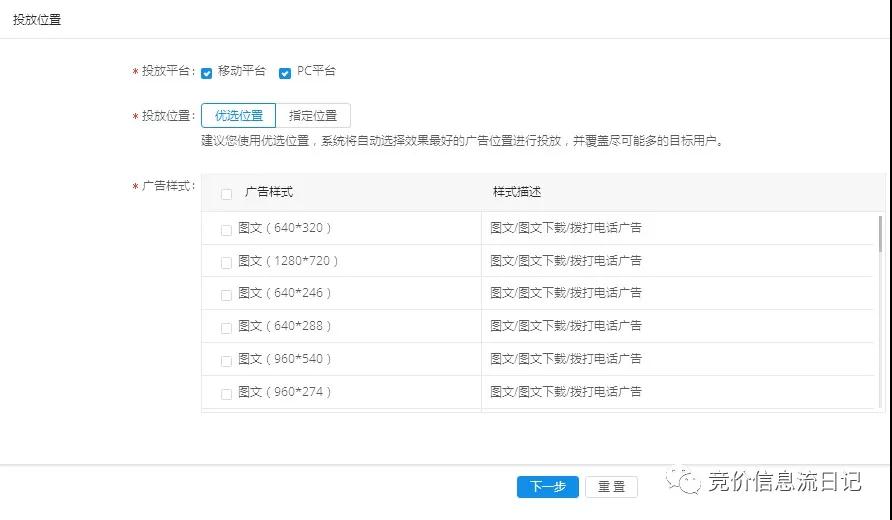Click the 下一步 button
The height and width of the screenshot is (520, 892).
(548, 487)
